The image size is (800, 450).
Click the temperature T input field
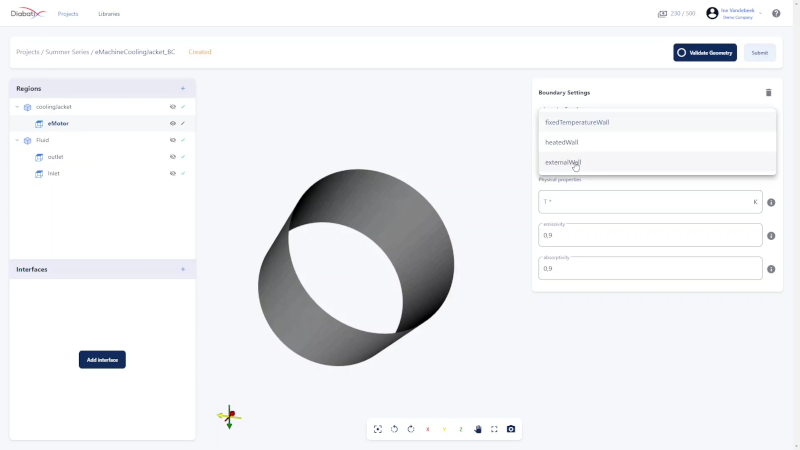(x=650, y=202)
